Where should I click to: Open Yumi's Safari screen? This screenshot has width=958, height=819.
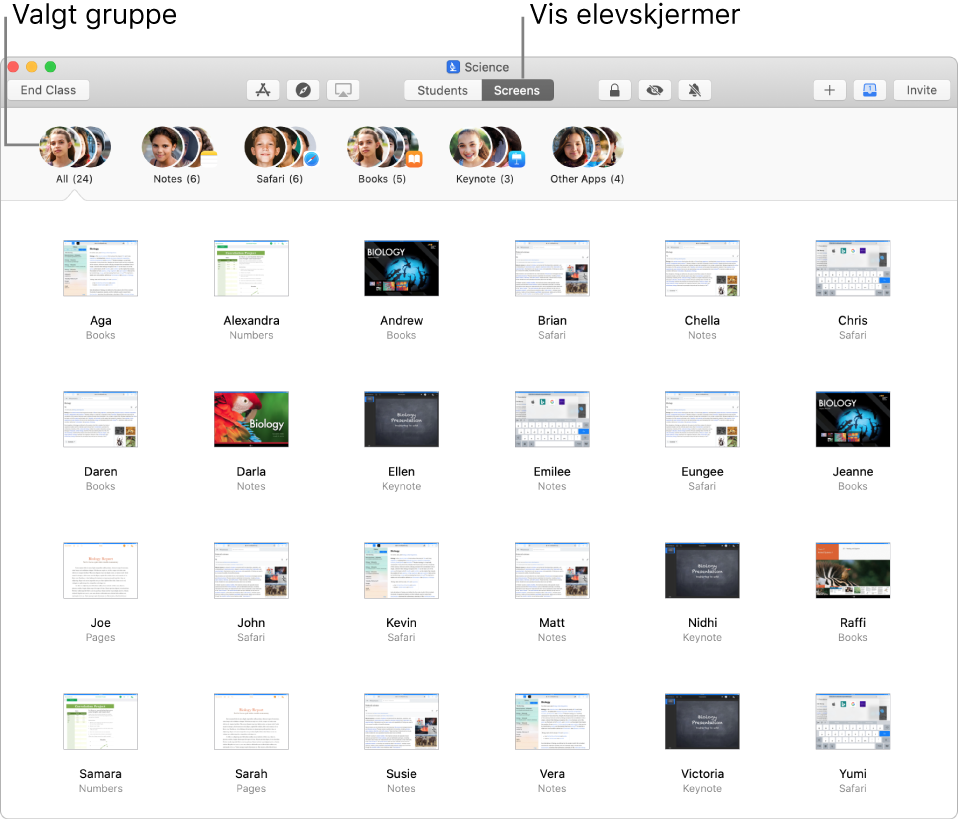(852, 721)
